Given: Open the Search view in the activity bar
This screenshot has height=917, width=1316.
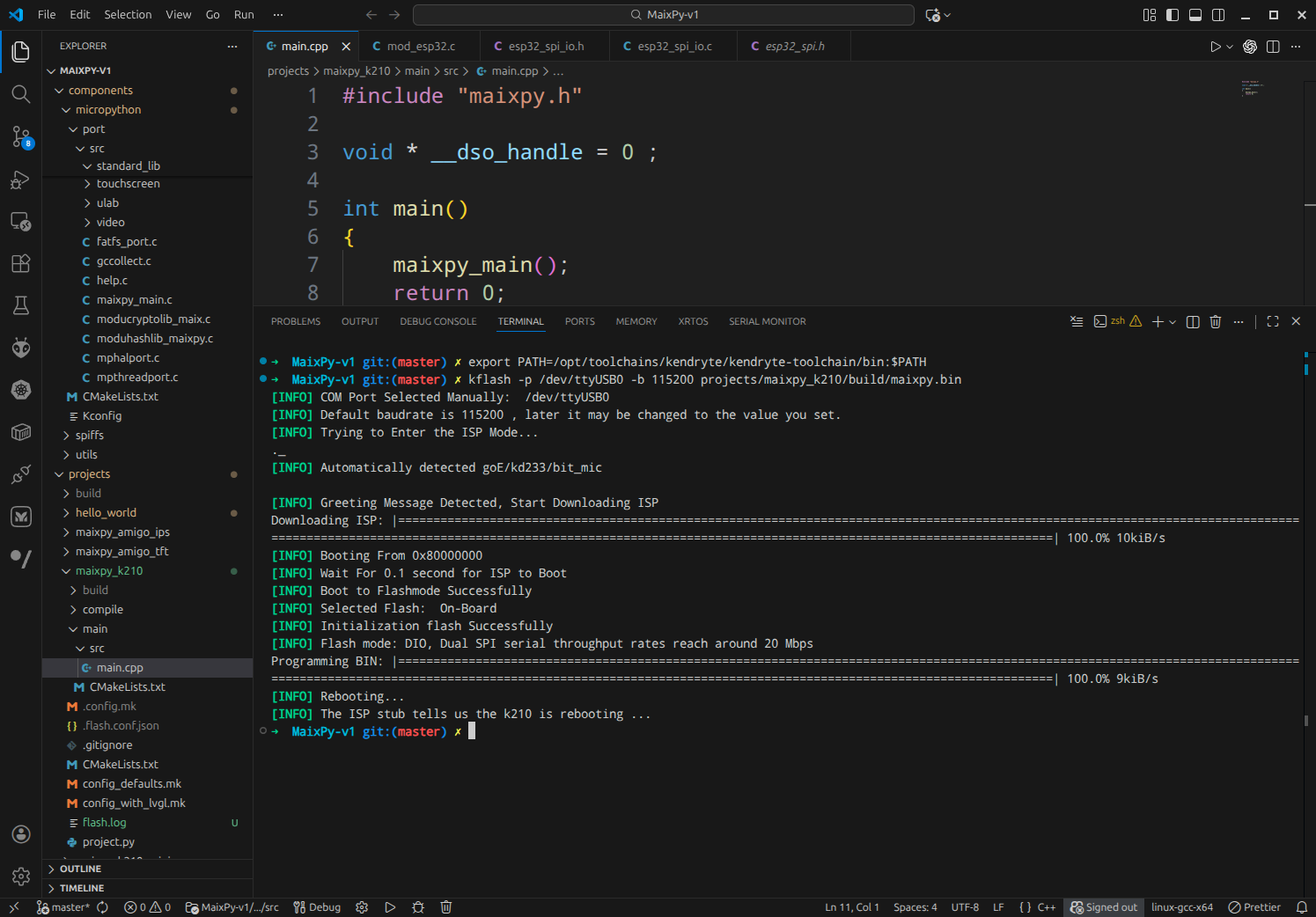Looking at the screenshot, I should click(x=21, y=94).
